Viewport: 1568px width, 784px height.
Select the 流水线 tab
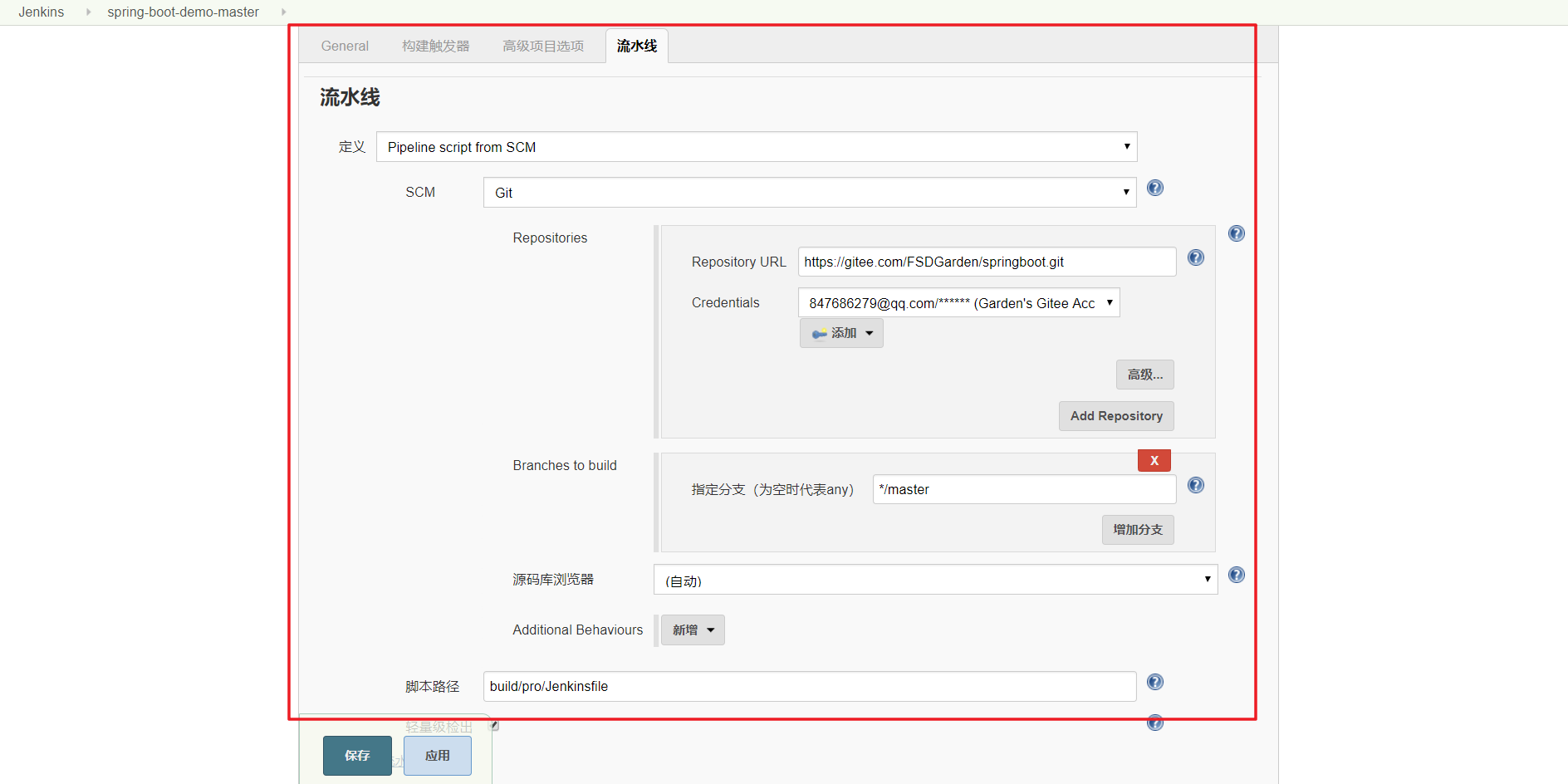point(637,46)
